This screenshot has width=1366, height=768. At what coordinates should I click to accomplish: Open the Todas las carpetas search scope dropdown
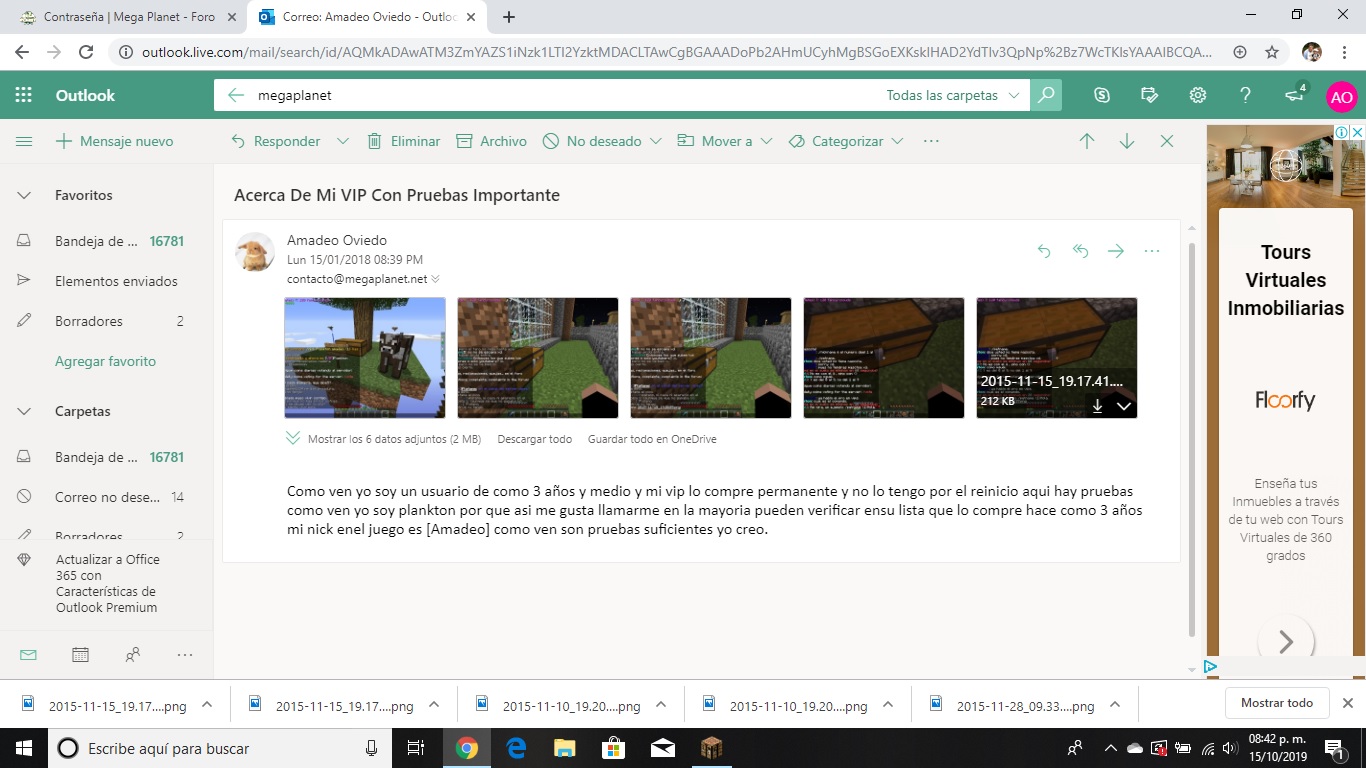[953, 96]
